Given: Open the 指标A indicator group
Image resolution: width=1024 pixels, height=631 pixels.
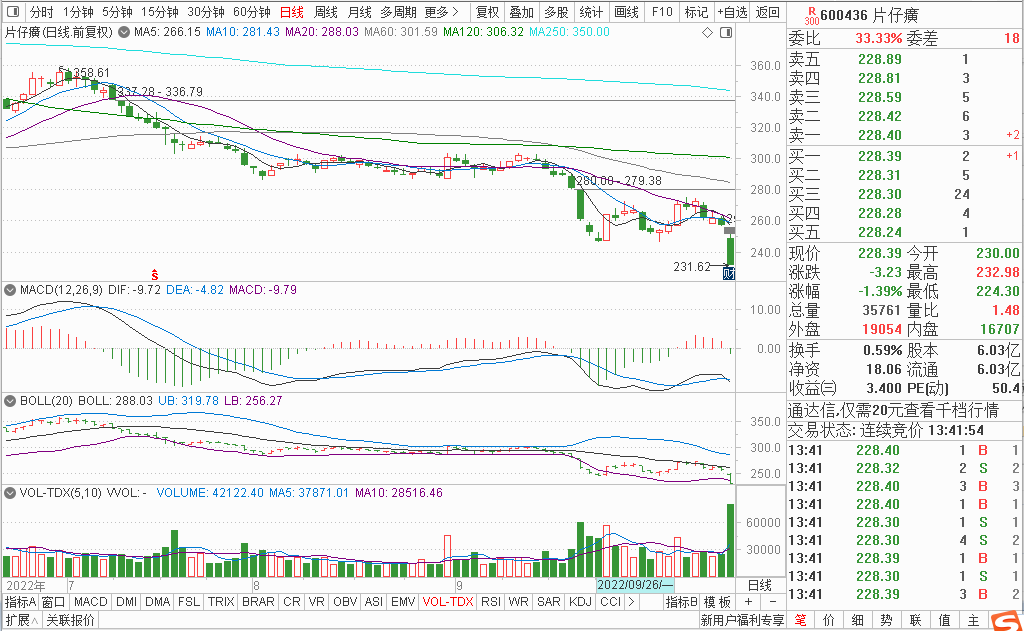Looking at the screenshot, I should click(x=20, y=602).
